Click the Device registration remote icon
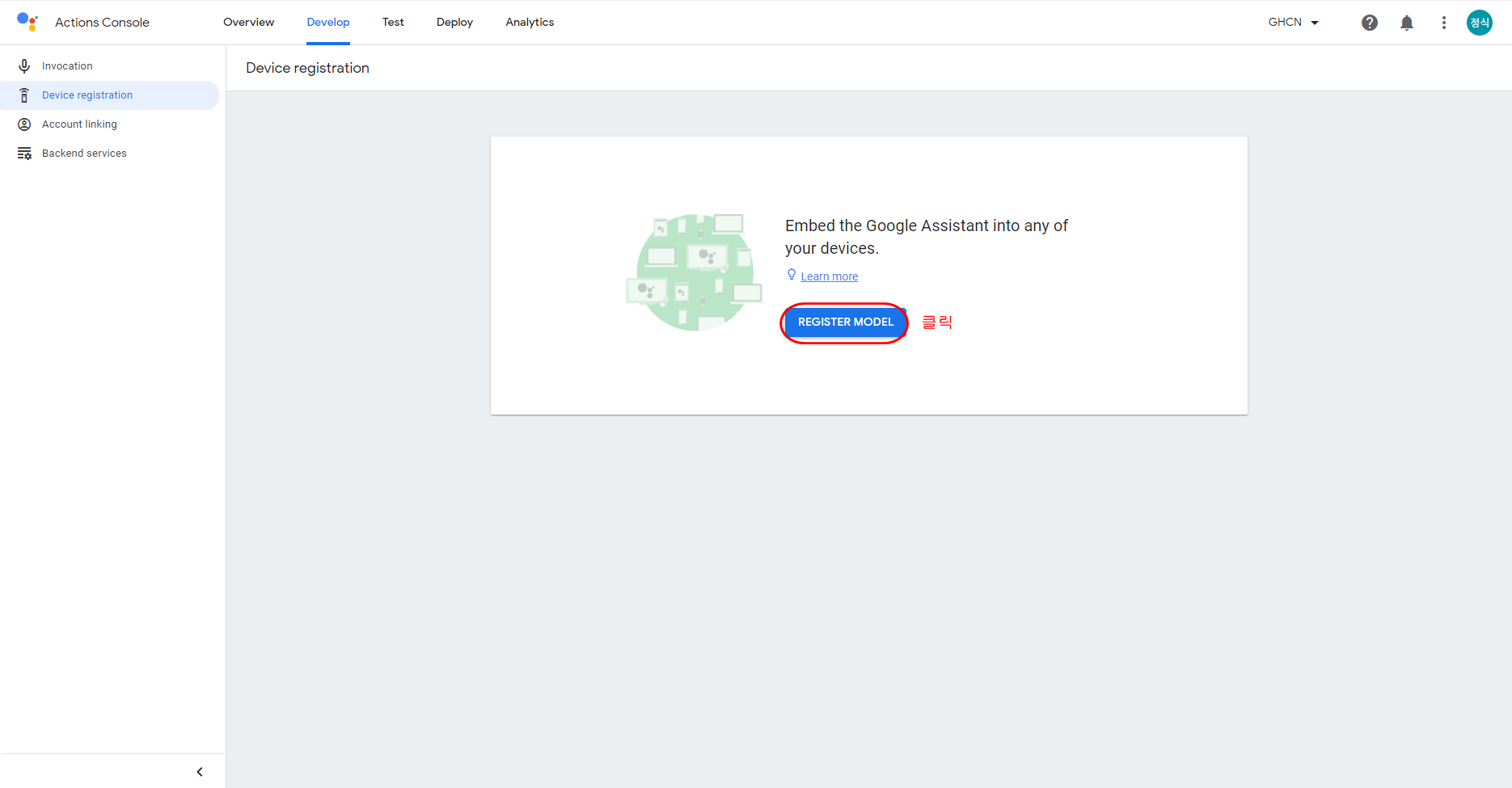1512x788 pixels. pyautogui.click(x=24, y=95)
